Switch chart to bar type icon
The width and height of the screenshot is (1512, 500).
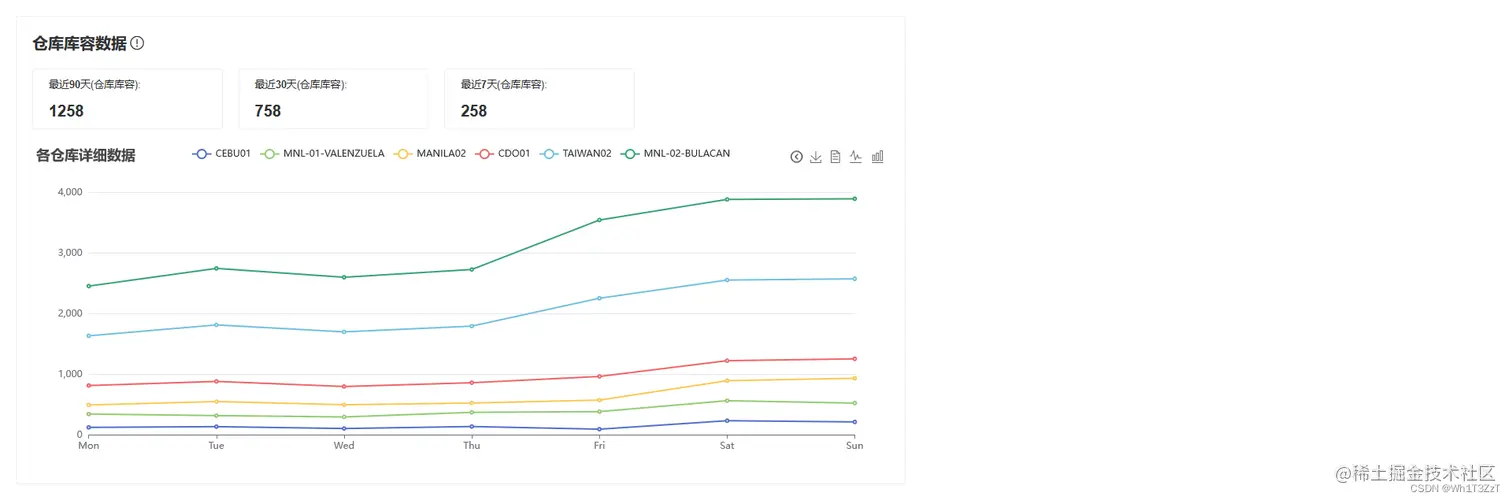877,157
